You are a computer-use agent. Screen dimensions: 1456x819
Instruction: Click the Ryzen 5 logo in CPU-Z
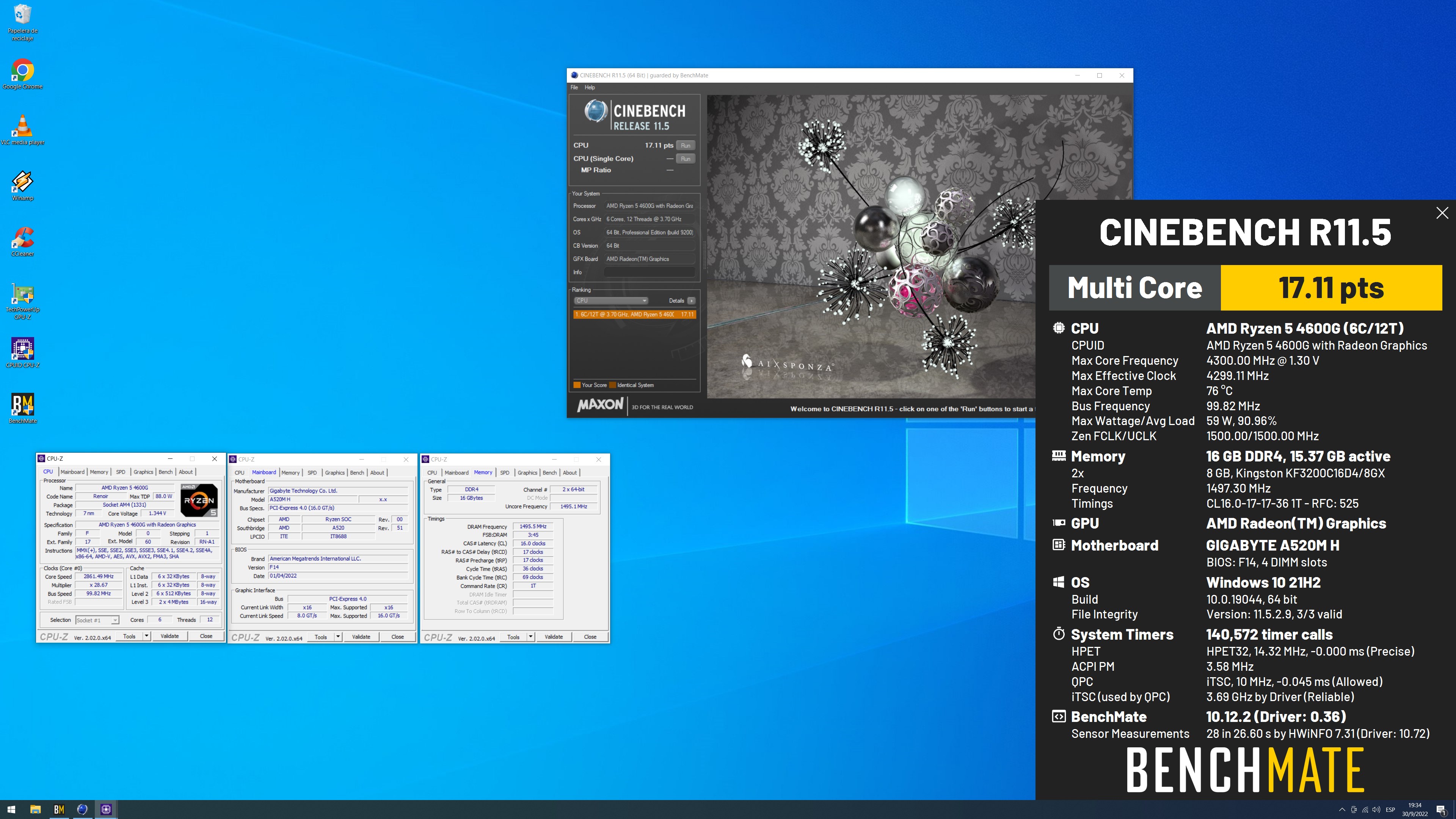[x=199, y=500]
